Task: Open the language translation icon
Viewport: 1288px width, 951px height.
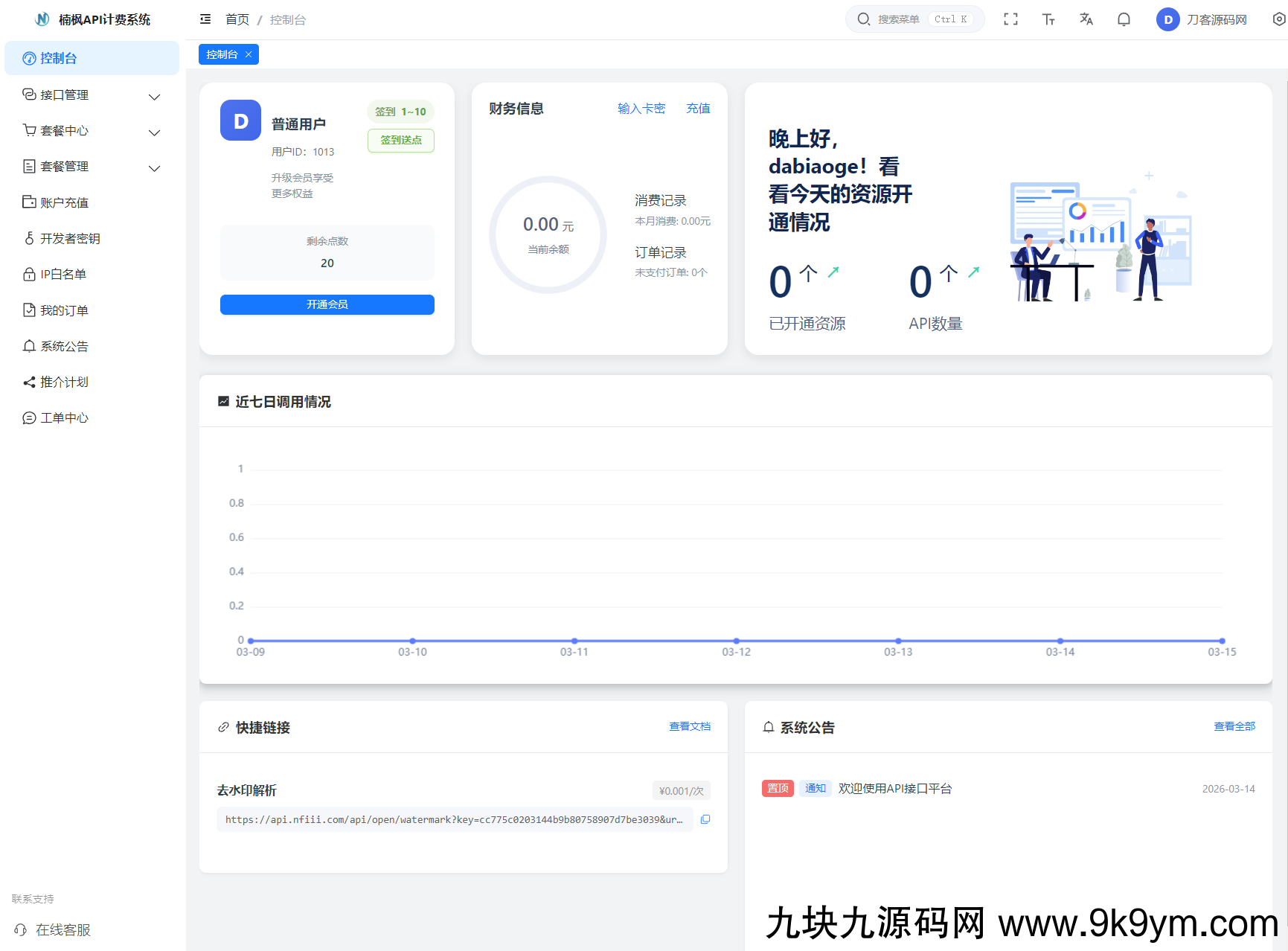Action: pyautogui.click(x=1086, y=19)
